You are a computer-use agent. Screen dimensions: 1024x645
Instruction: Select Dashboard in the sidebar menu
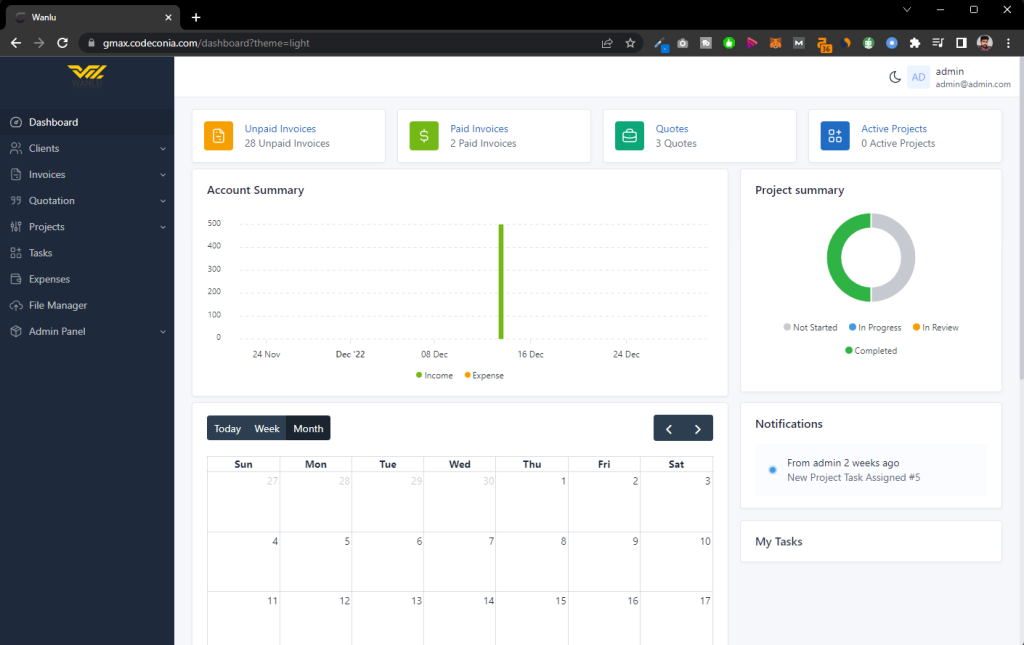pyautogui.click(x=53, y=122)
